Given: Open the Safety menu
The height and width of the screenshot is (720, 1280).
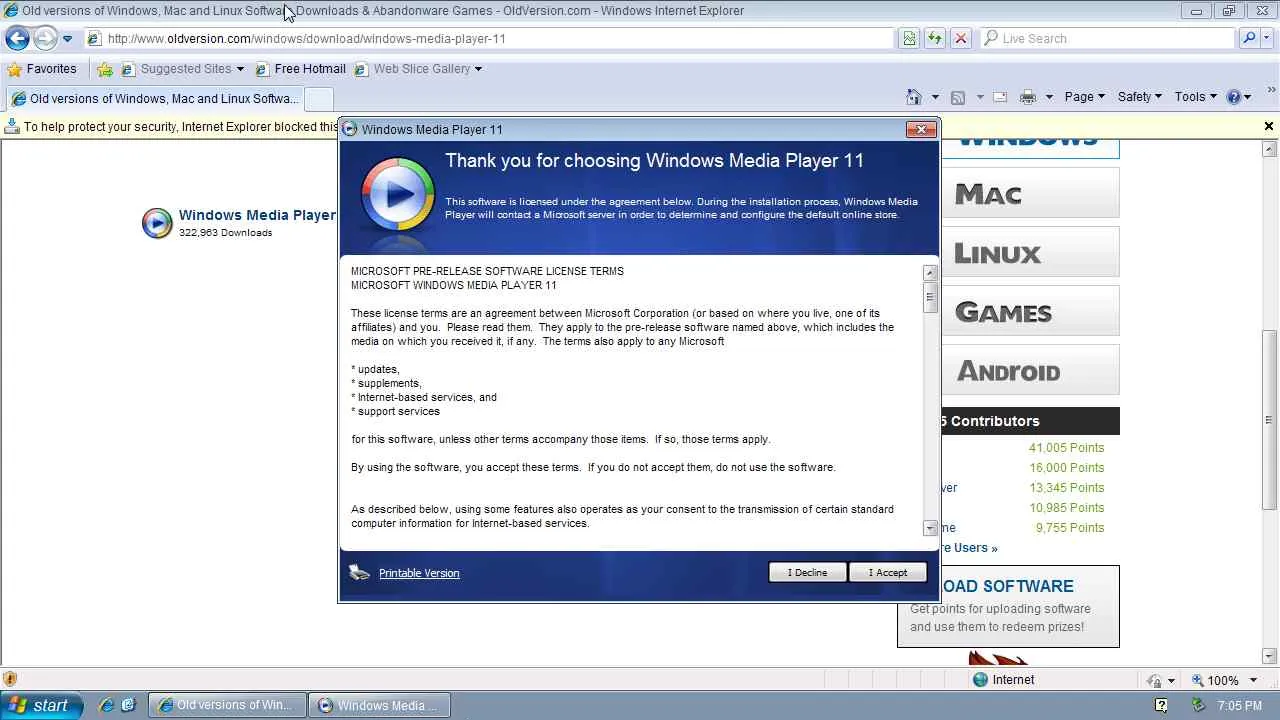Looking at the screenshot, I should click(x=1139, y=97).
